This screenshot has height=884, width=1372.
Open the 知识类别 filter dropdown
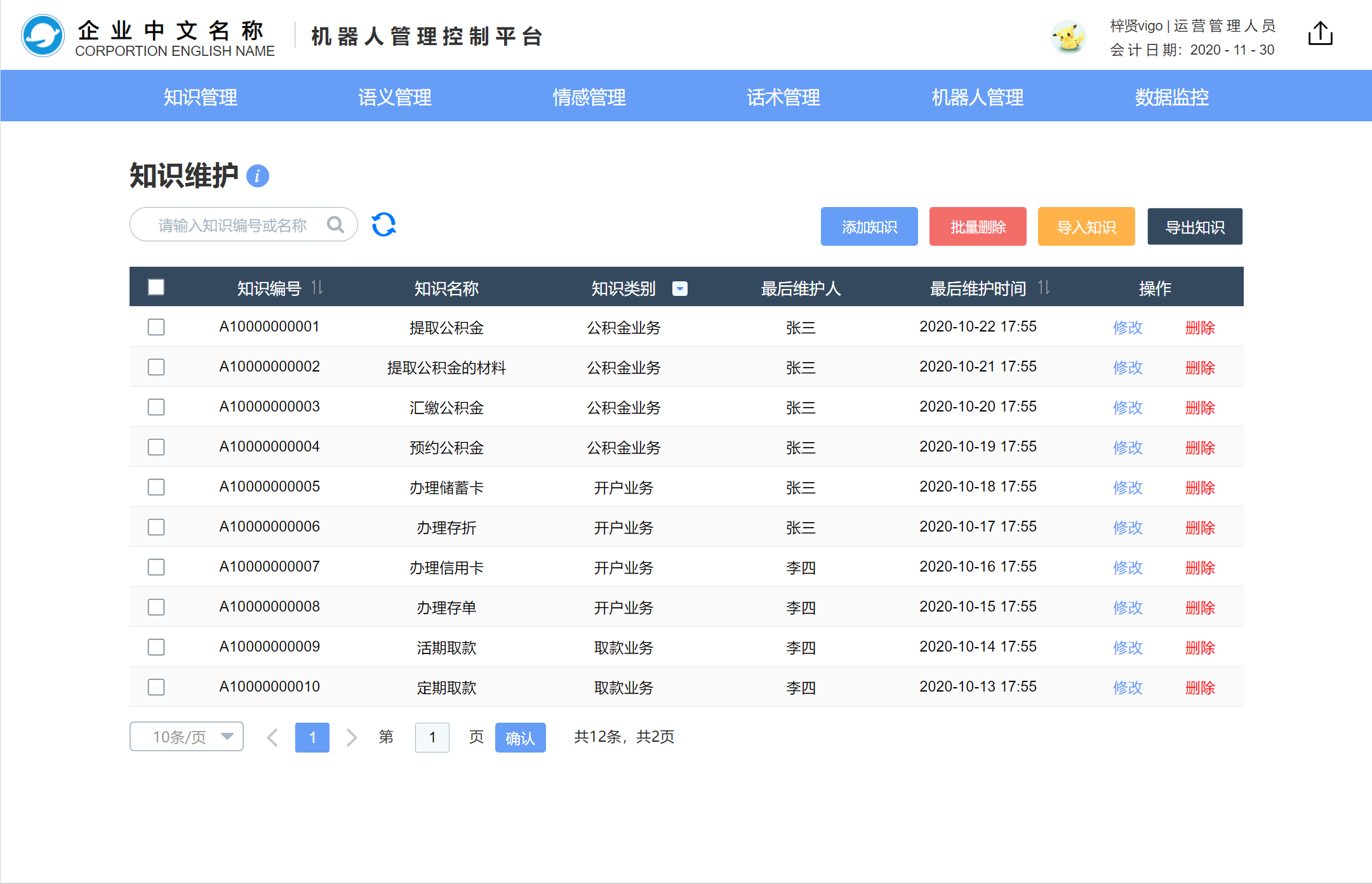coord(680,289)
